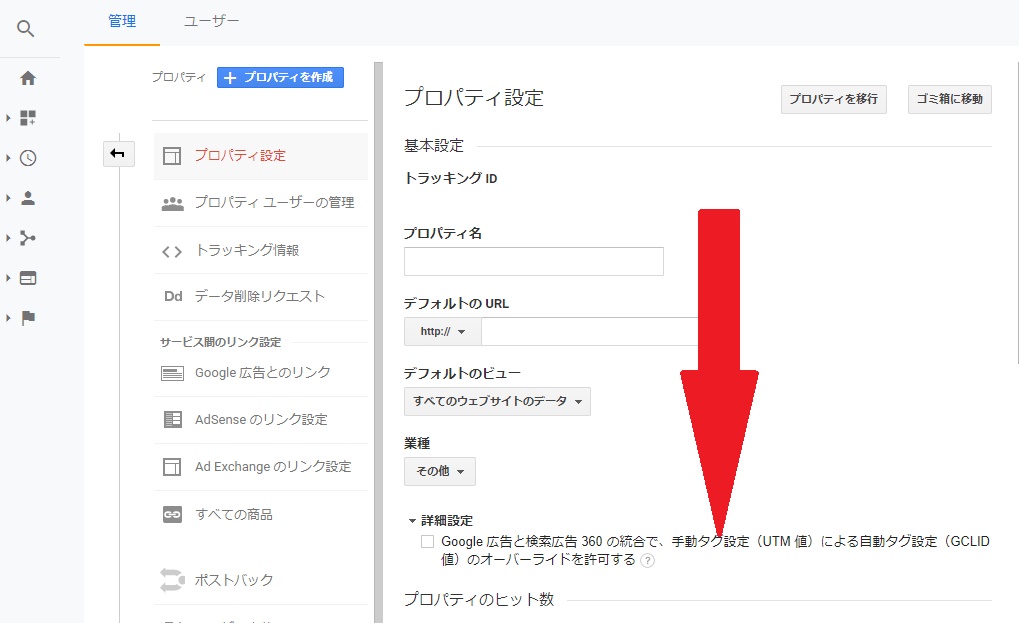This screenshot has width=1019, height=623.
Task: Open the Conversions flag icon
Action: click(x=28, y=318)
